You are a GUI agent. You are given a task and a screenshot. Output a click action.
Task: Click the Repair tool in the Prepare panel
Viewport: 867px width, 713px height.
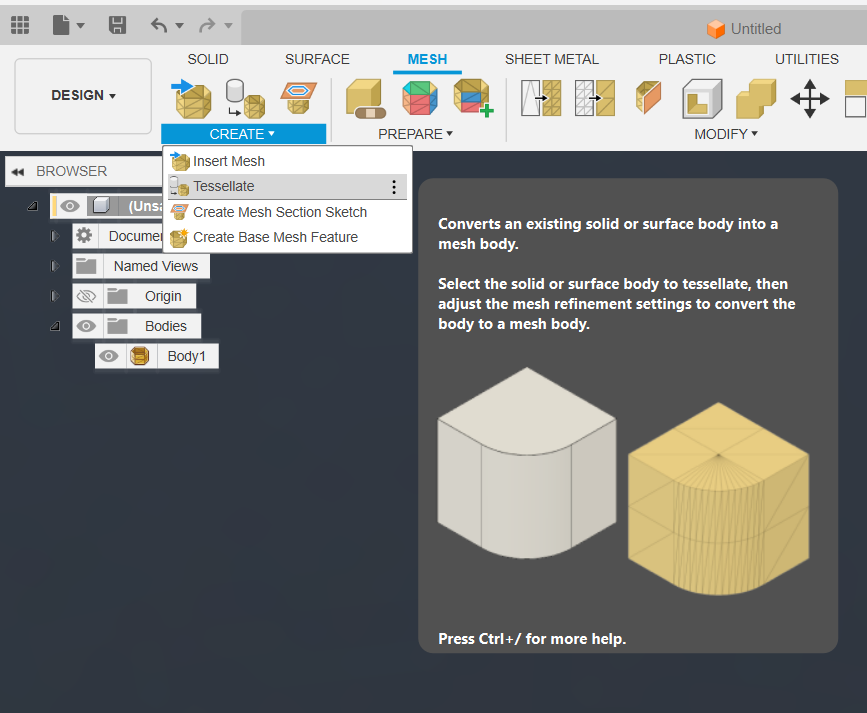(364, 98)
